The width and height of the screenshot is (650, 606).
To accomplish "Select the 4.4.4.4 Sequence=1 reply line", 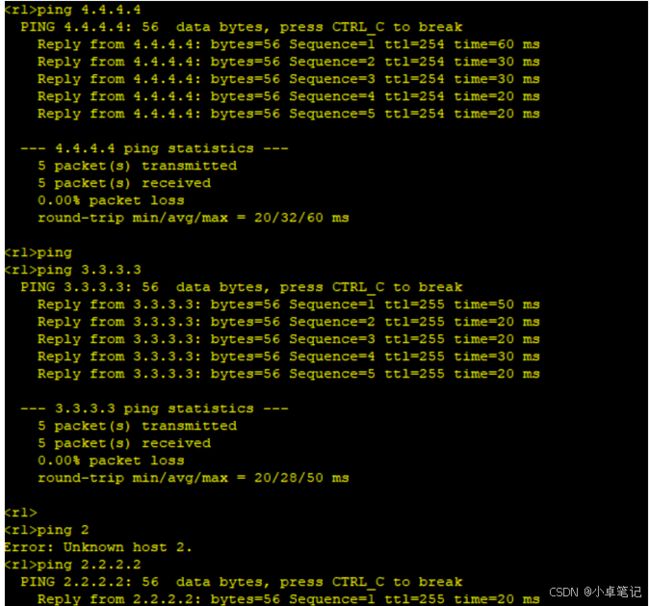I will pyautogui.click(x=289, y=44).
